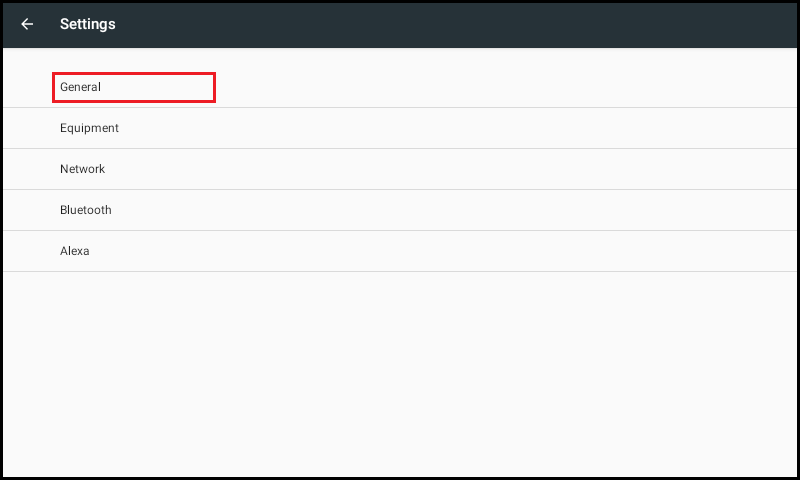Click the Network label text
800x480 pixels.
tap(83, 169)
